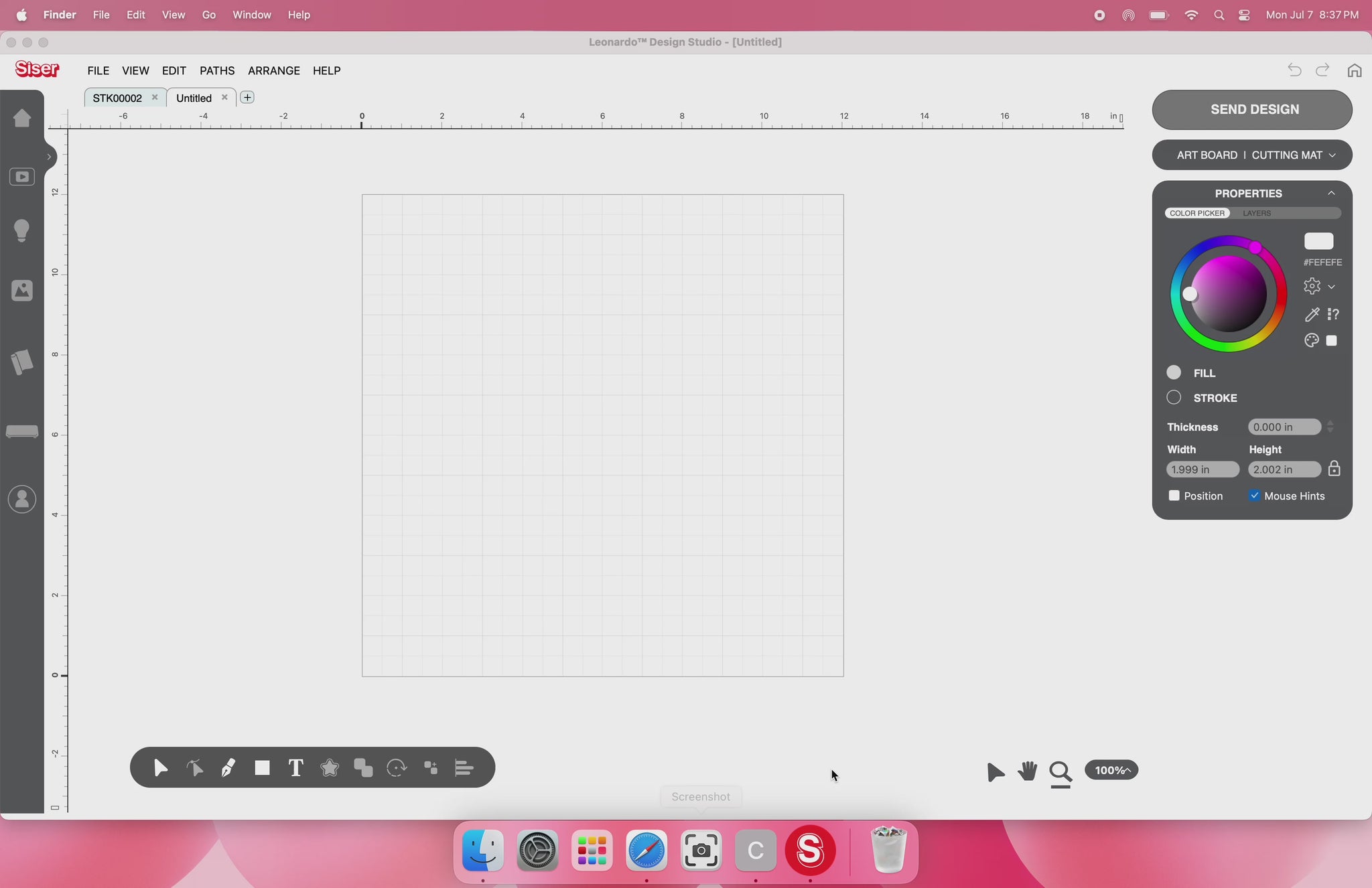This screenshot has height=888, width=1372.
Task: Switch to the LAYERS panel tab
Action: pos(1256,213)
